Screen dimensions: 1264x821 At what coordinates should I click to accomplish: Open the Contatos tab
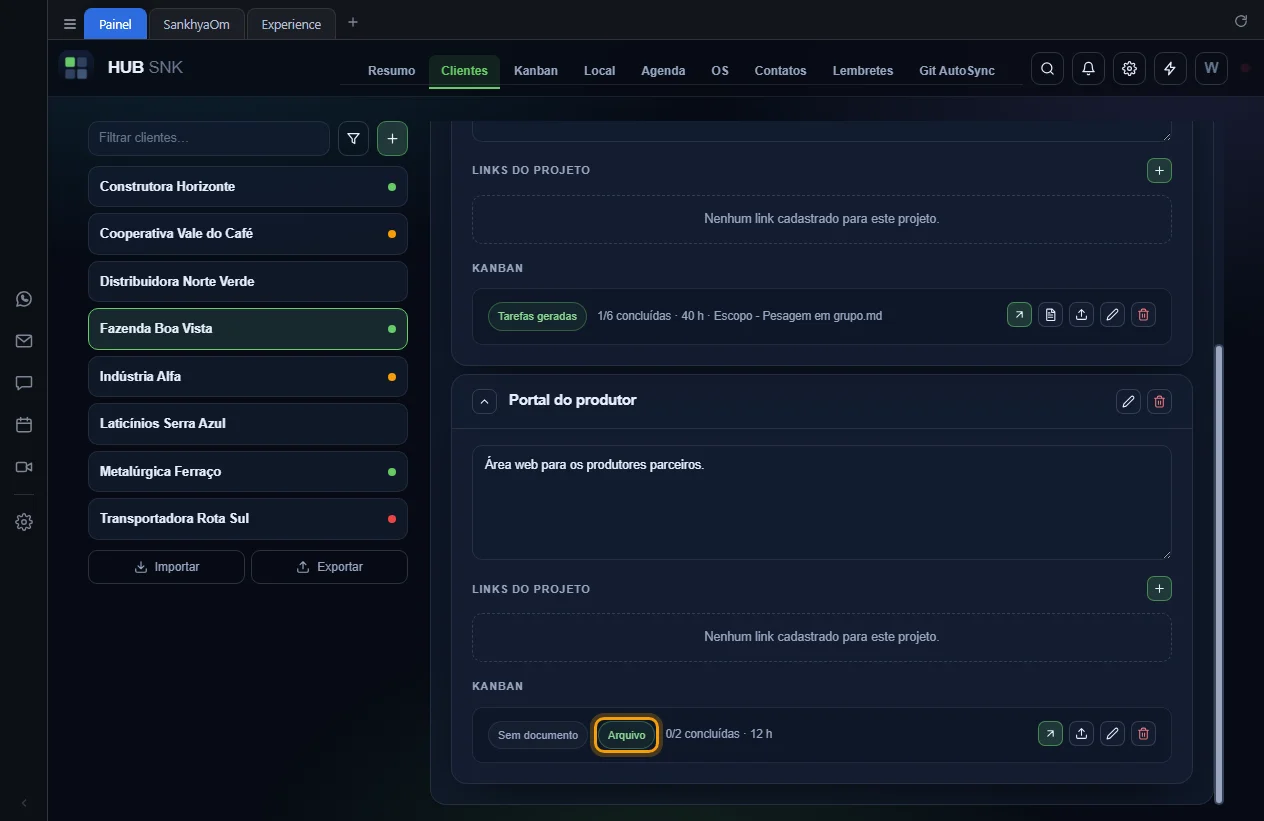(x=780, y=71)
